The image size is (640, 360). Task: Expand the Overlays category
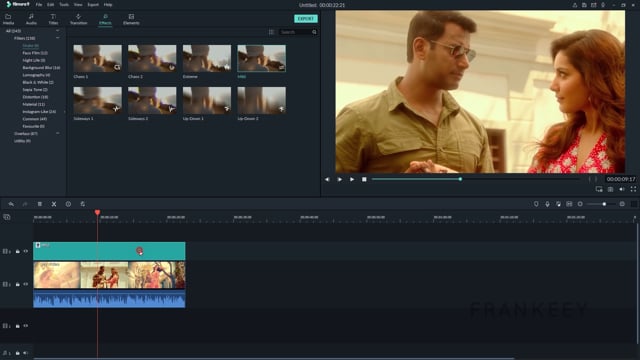tap(58, 133)
